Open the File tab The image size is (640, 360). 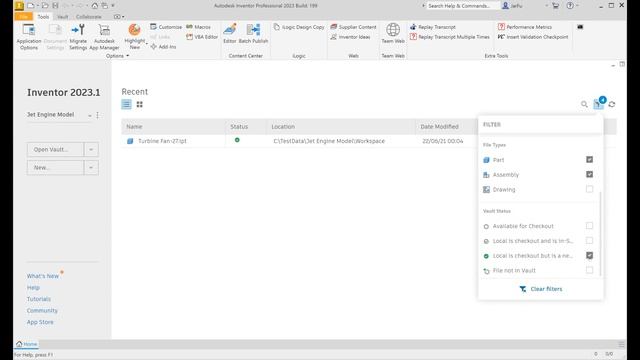point(23,17)
